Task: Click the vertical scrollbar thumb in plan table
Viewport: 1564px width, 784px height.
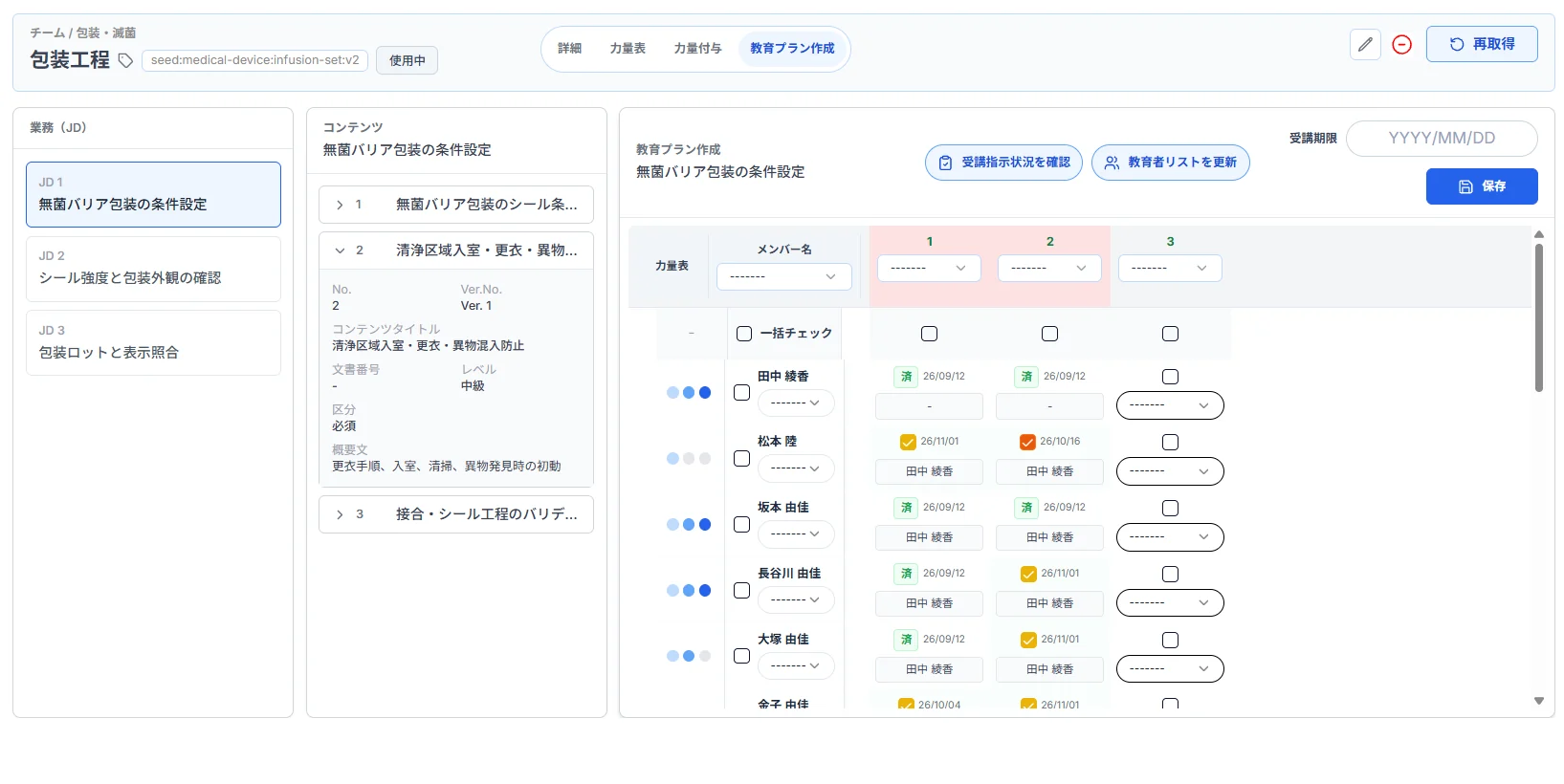Action: point(1538,317)
